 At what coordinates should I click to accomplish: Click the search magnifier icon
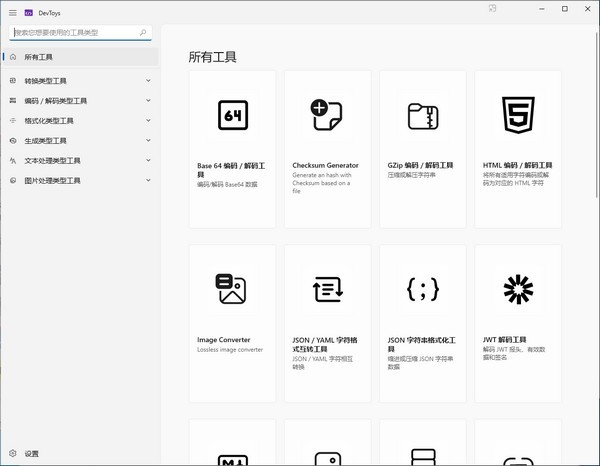click(144, 32)
